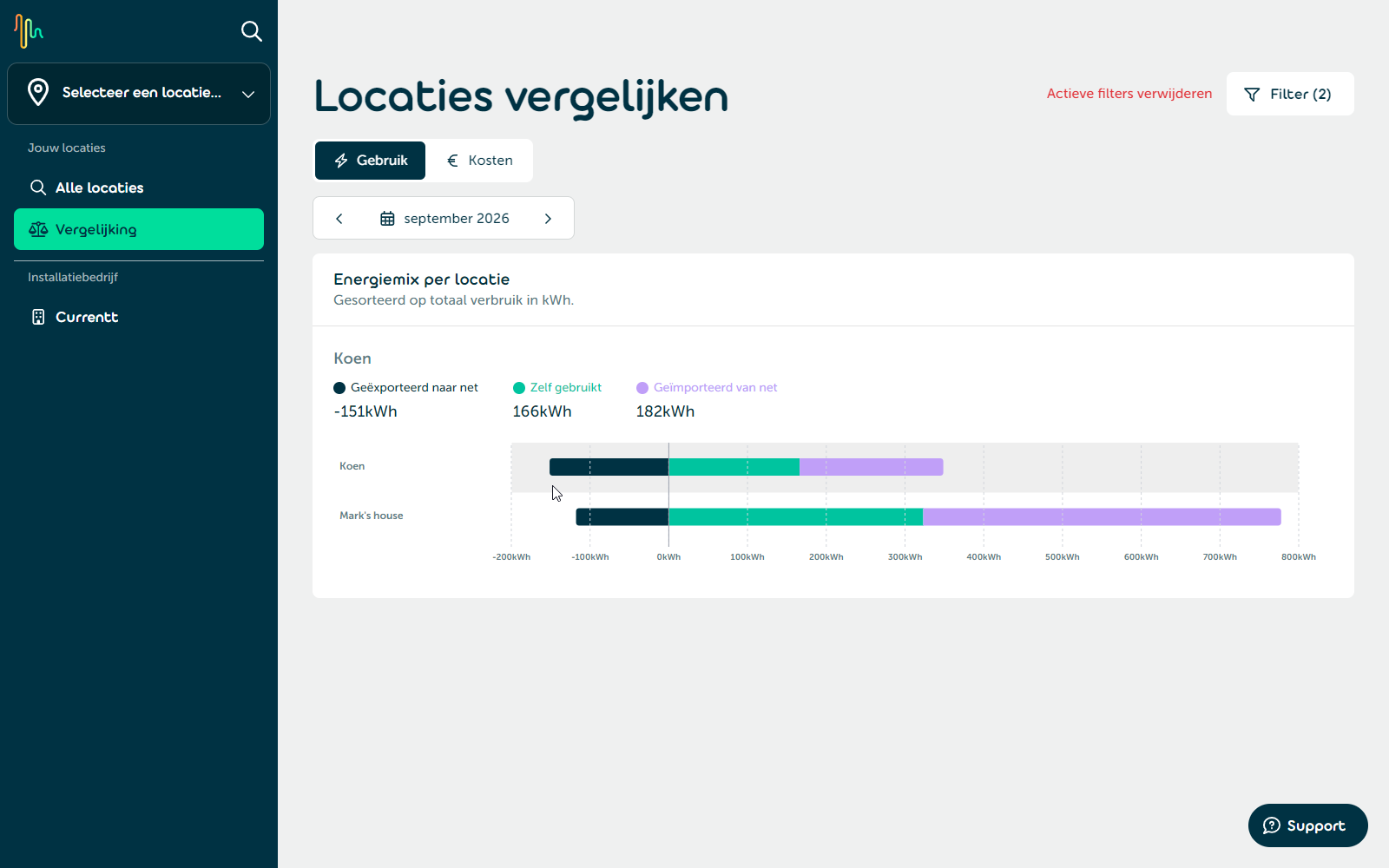
Task: Toggle Geïmporteerd van net legend entry
Action: coord(707,388)
